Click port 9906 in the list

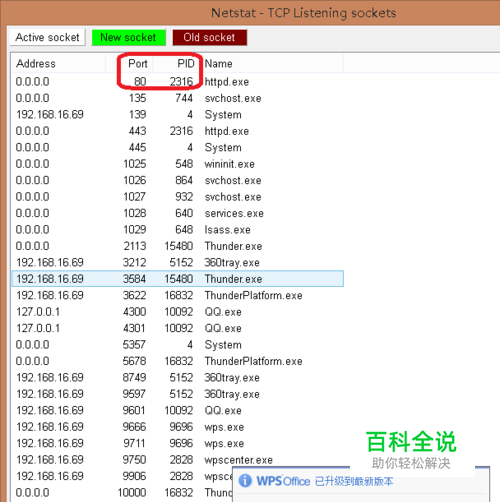(x=134, y=476)
